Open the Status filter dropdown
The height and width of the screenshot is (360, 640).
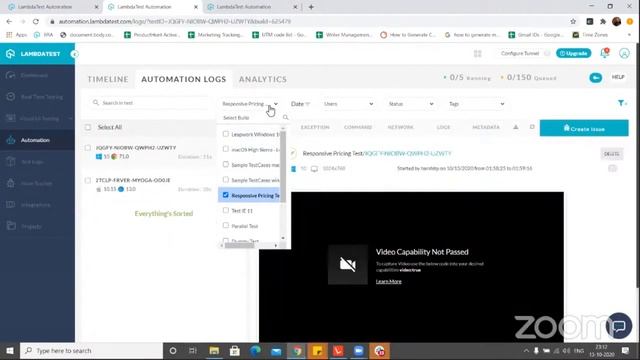pyautogui.click(x=410, y=104)
